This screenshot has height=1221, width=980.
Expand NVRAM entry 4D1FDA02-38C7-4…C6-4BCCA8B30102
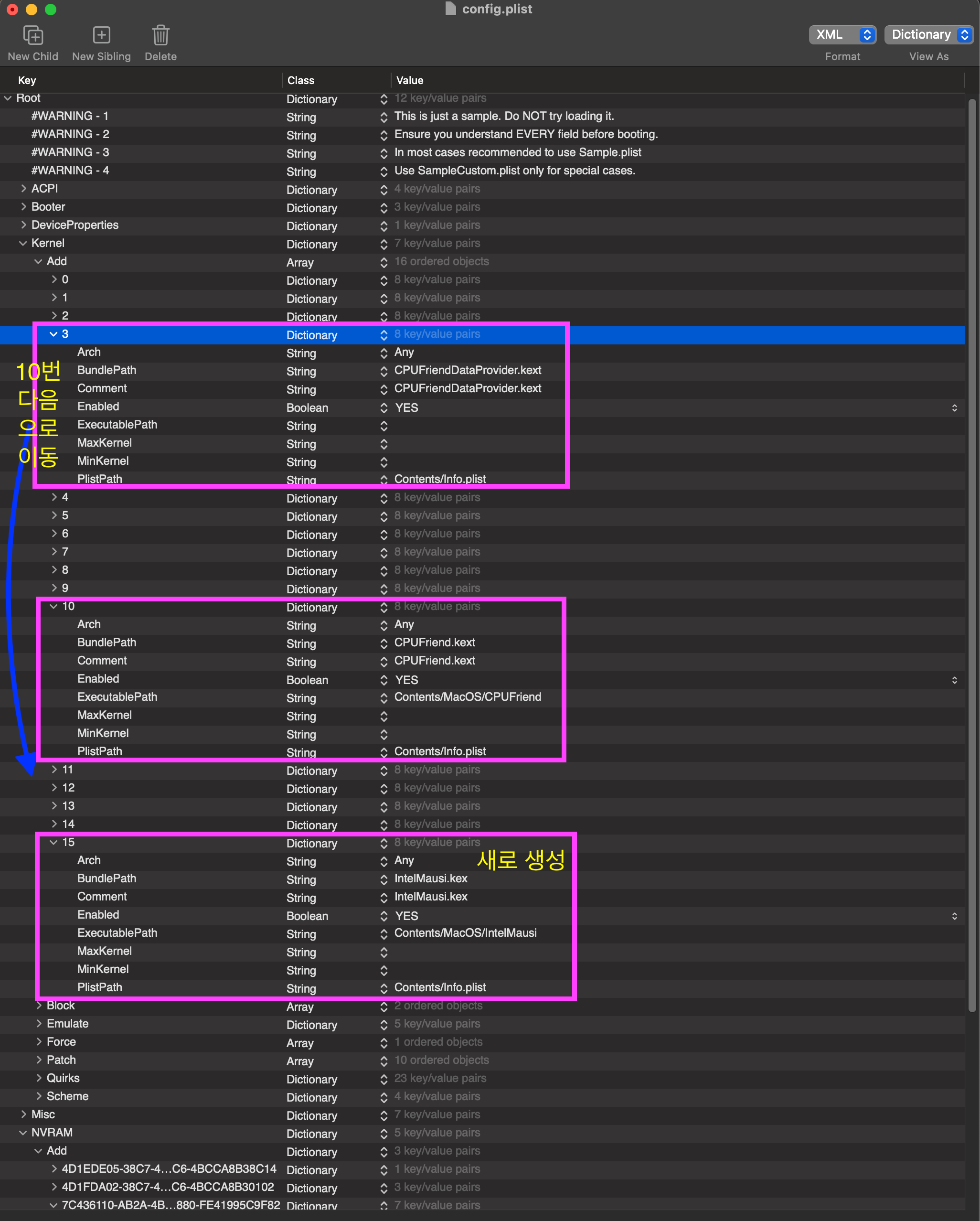(54, 1187)
